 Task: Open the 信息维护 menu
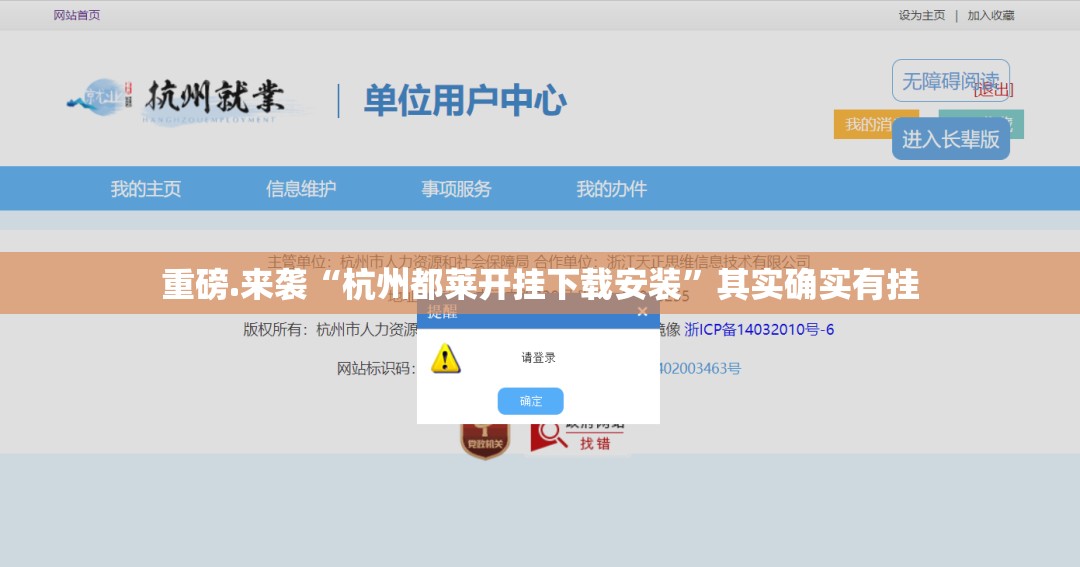tap(301, 188)
